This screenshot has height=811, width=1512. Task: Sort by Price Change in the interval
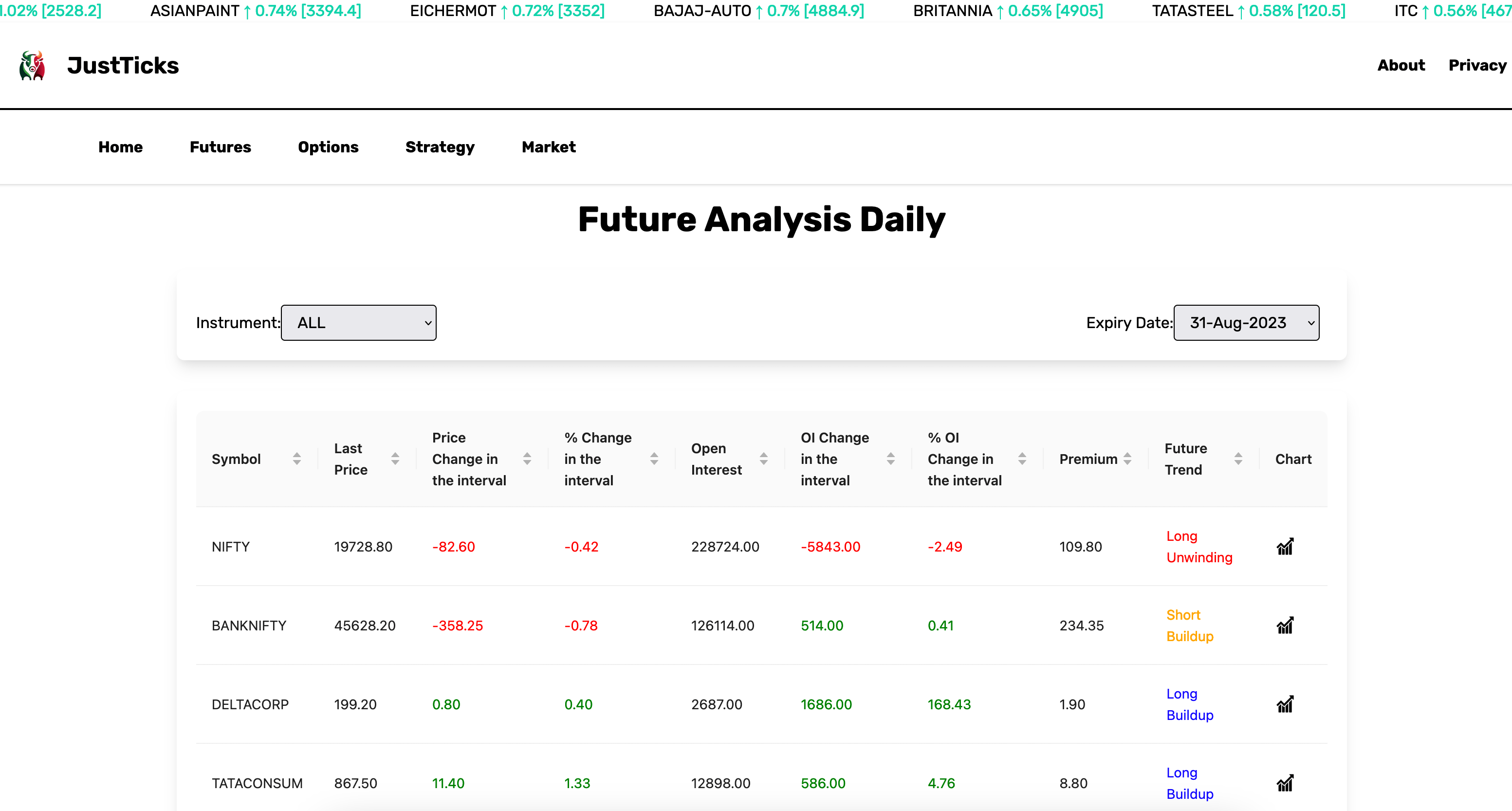tap(527, 459)
